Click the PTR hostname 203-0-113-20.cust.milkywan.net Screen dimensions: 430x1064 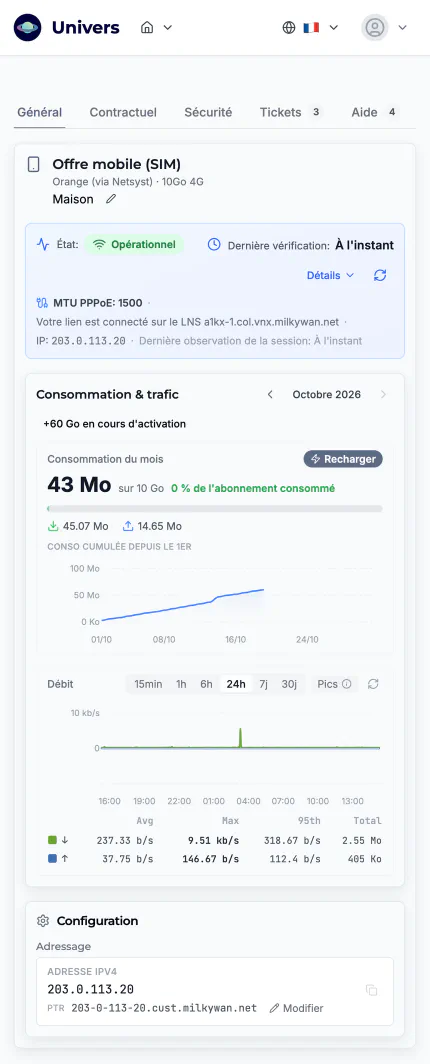(x=164, y=1008)
